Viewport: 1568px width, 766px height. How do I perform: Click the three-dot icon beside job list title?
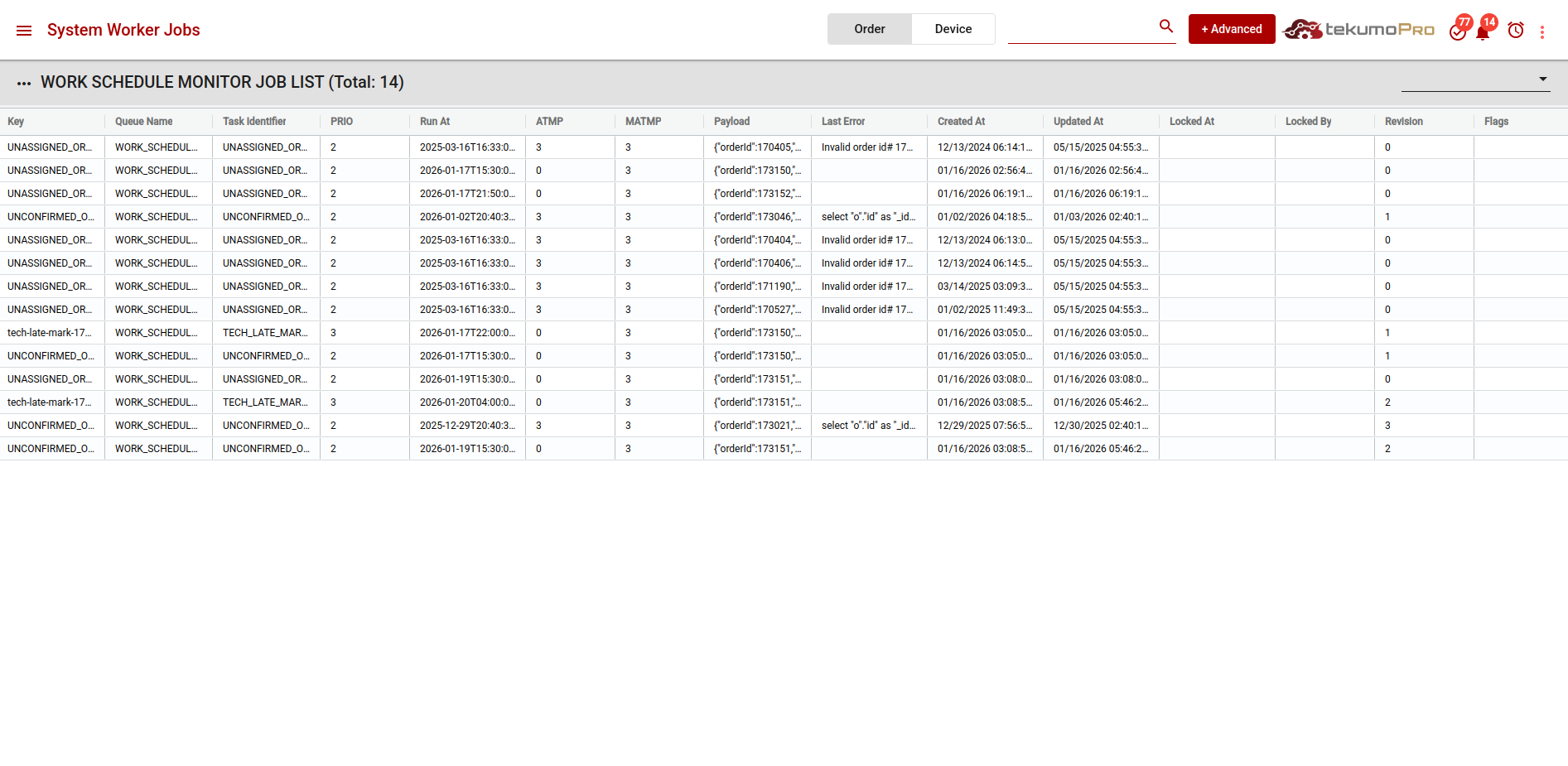point(24,83)
